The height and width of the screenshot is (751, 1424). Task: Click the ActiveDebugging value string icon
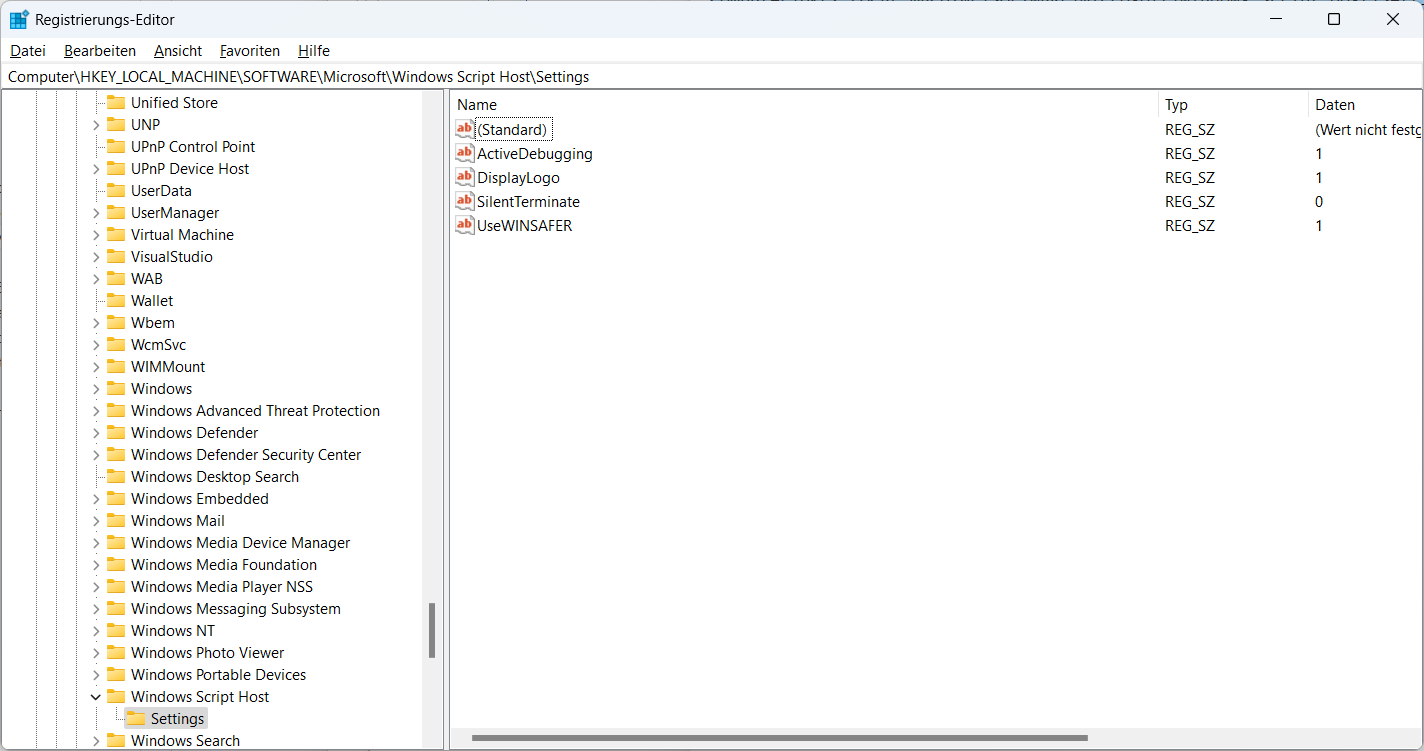click(x=464, y=153)
